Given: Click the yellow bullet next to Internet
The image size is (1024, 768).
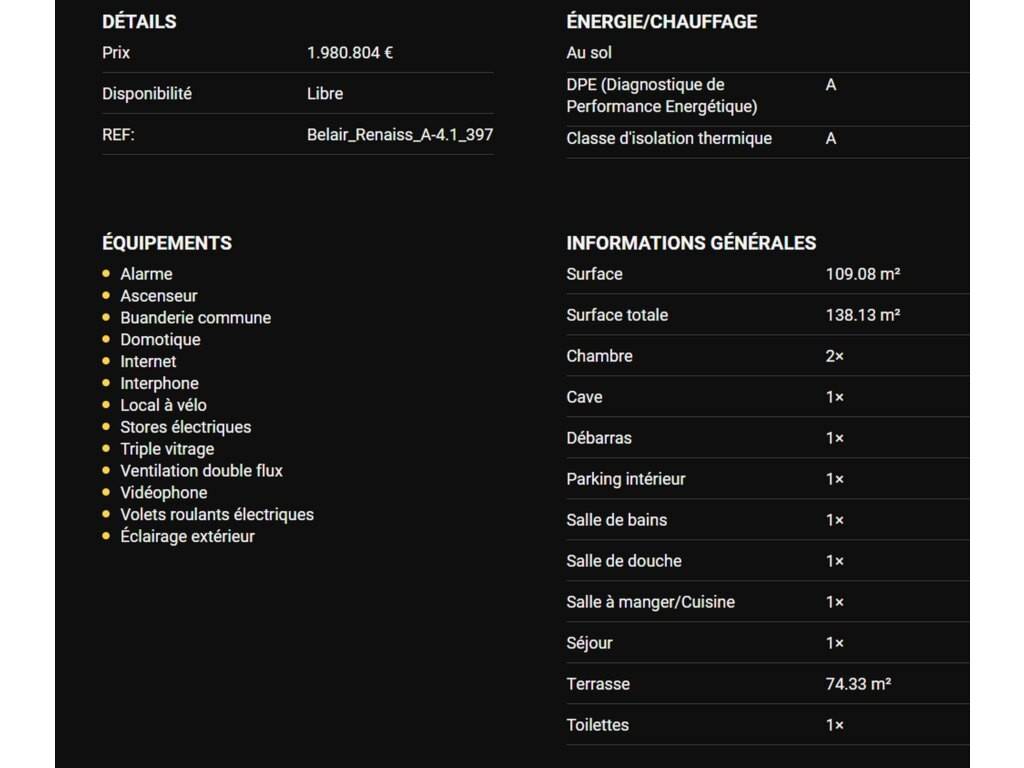Looking at the screenshot, I should [106, 361].
